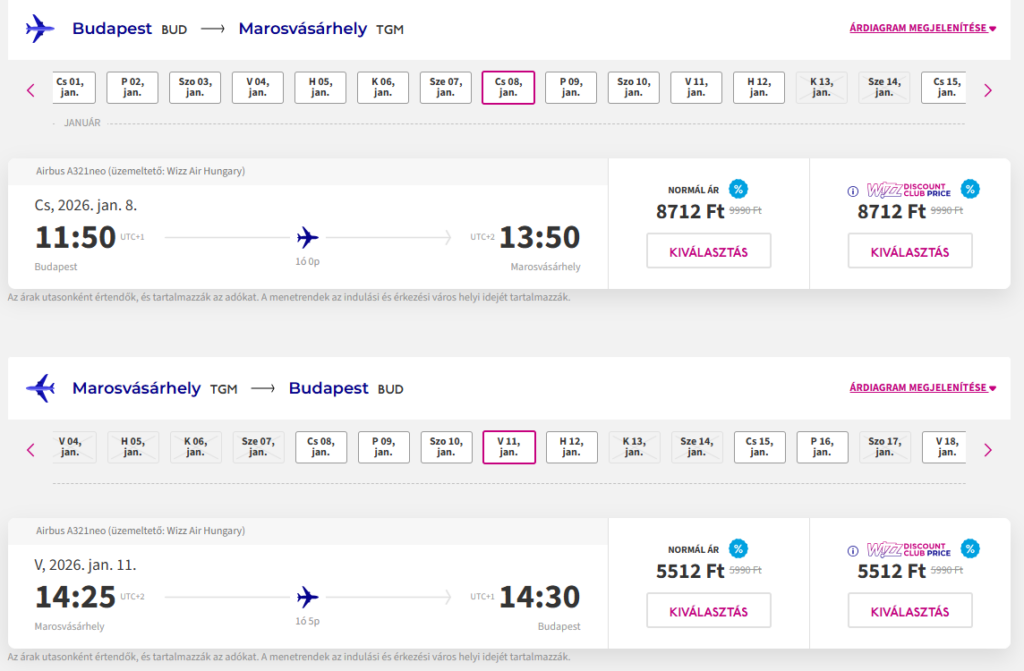Show later outbound dates with right arrow
The image size is (1024, 671).
988,90
